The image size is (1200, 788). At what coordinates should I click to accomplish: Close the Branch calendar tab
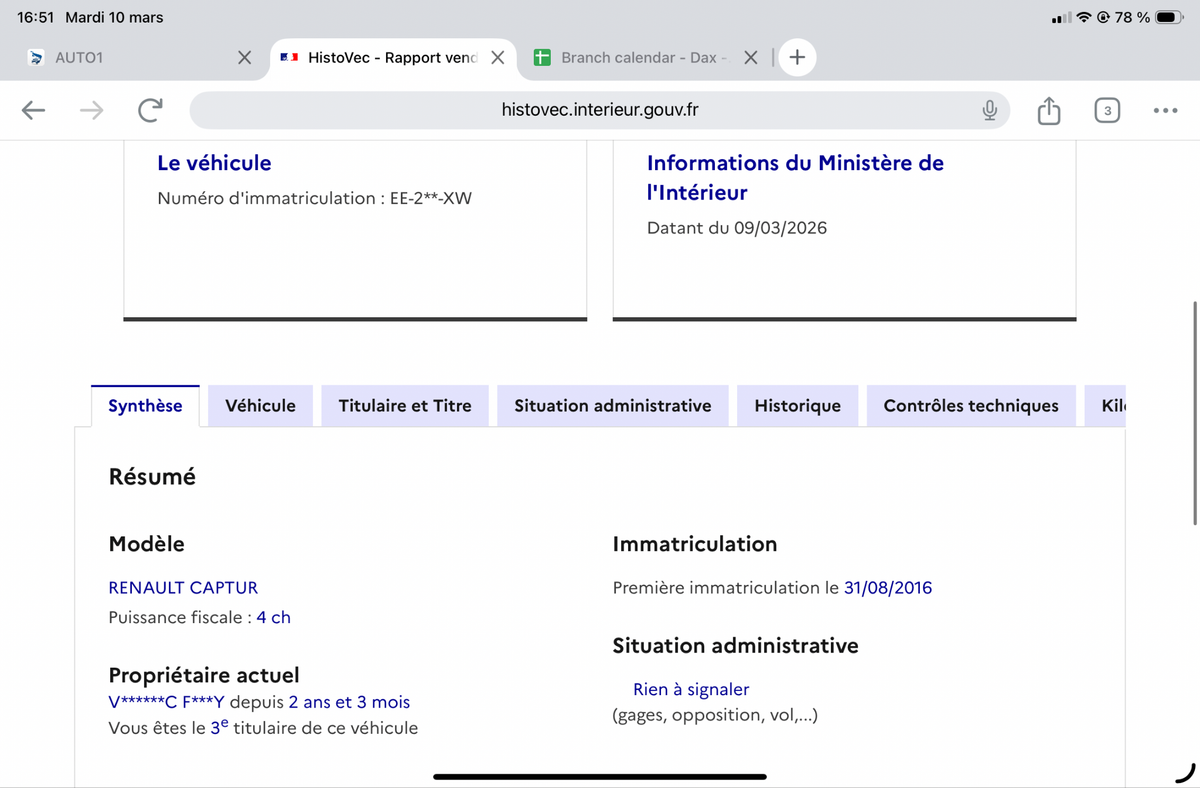coord(751,58)
